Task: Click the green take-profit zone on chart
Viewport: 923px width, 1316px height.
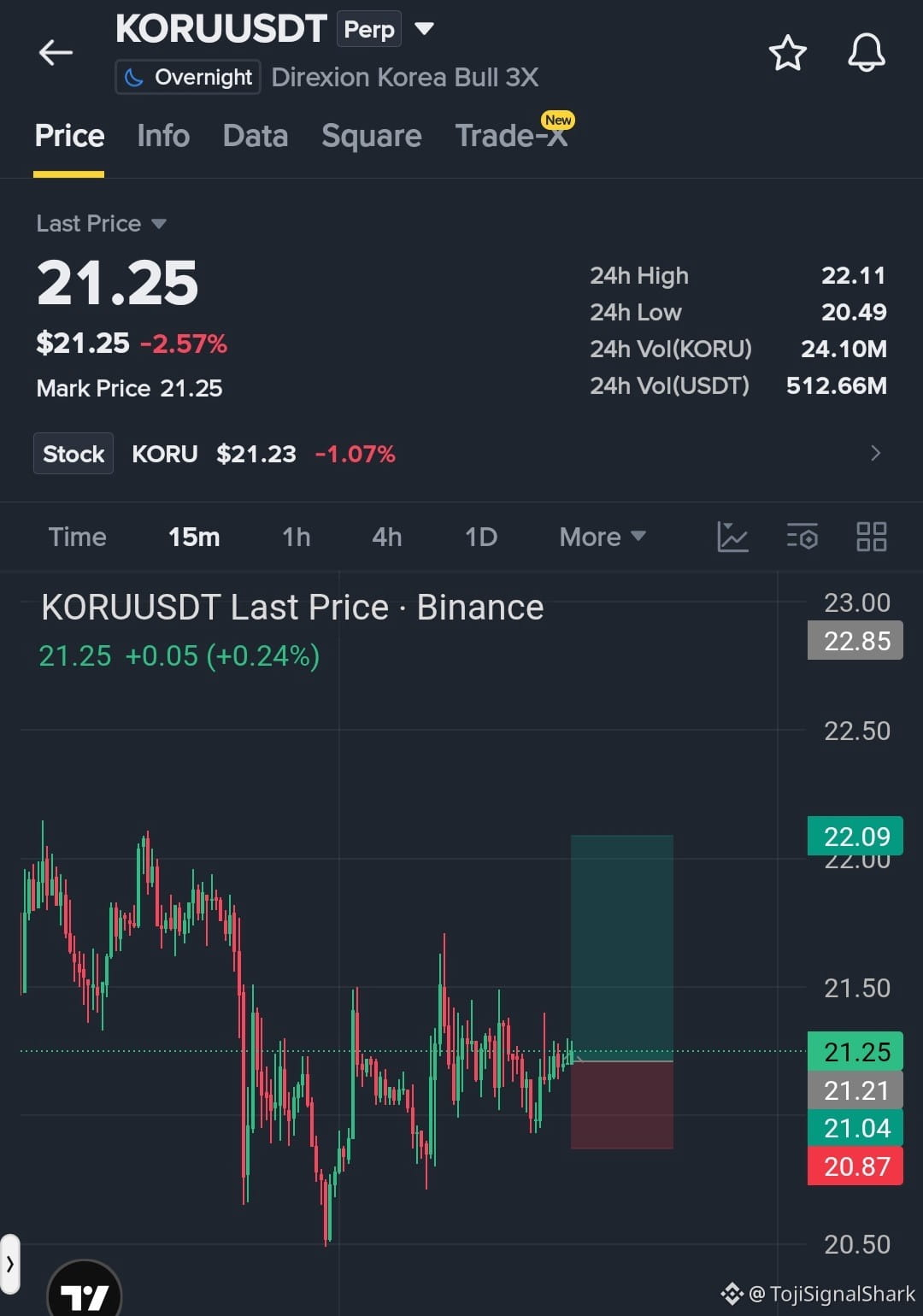Action: tap(622, 948)
